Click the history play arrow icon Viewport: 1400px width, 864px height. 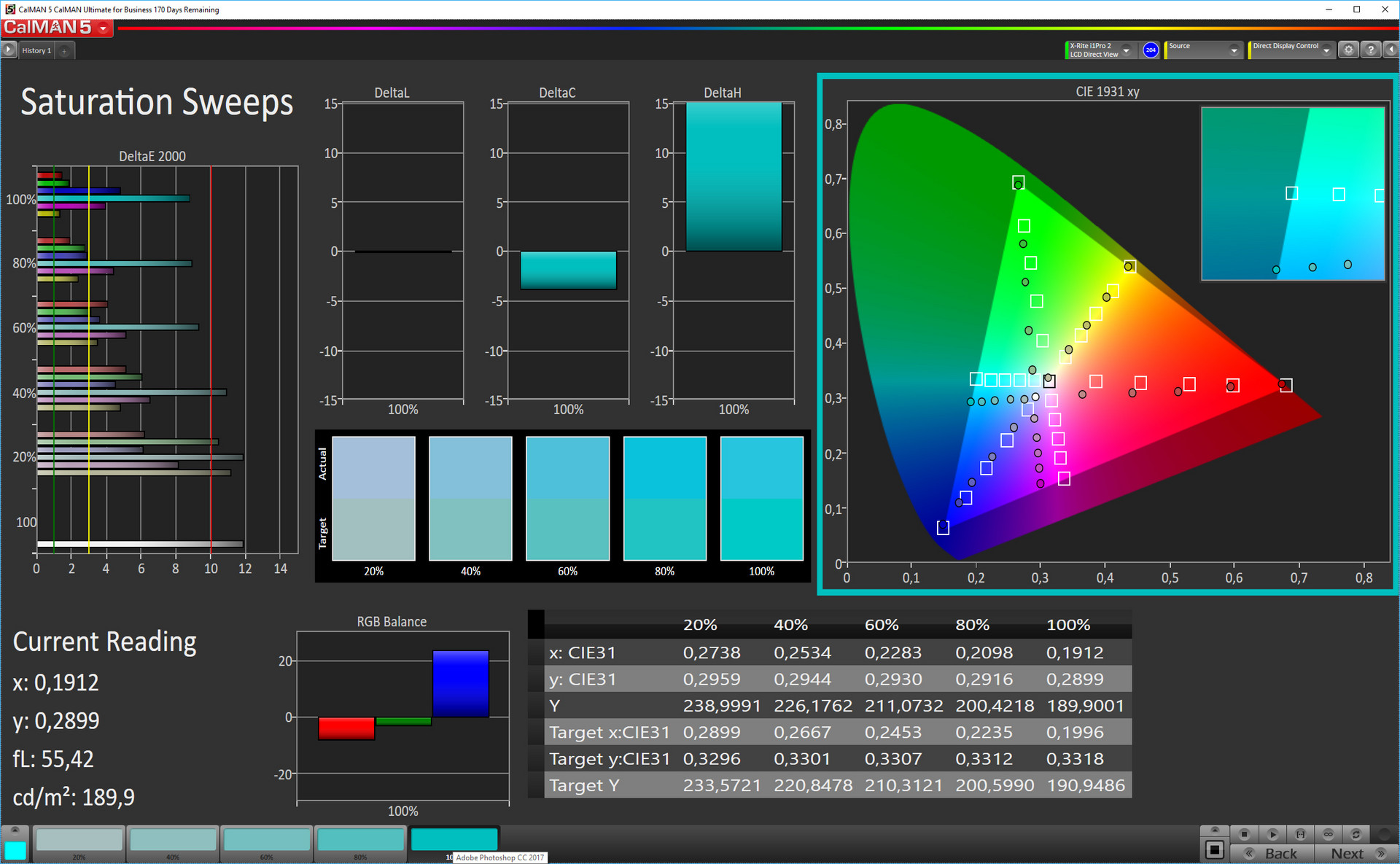tap(9, 50)
